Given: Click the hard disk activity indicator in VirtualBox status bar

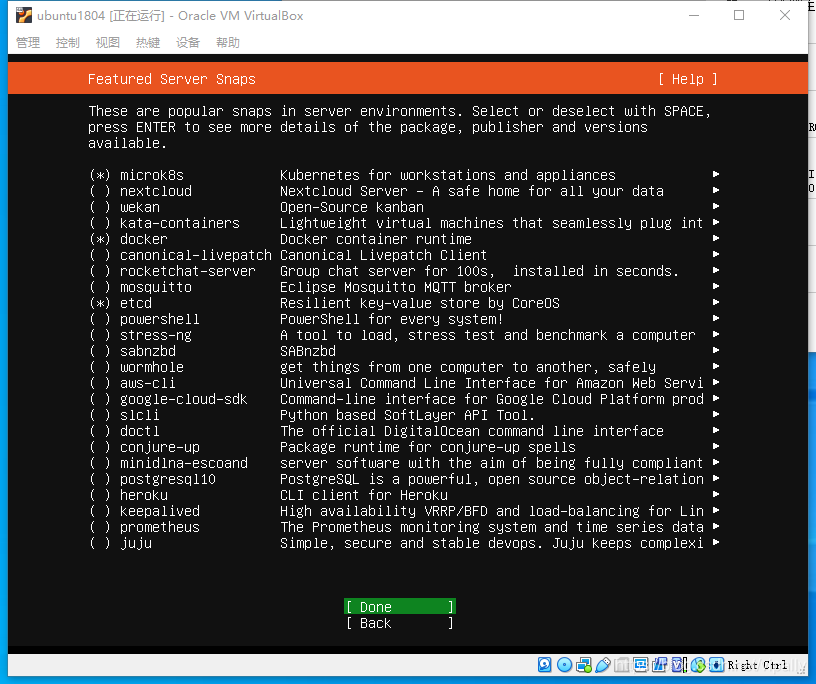Looking at the screenshot, I should tap(544, 665).
